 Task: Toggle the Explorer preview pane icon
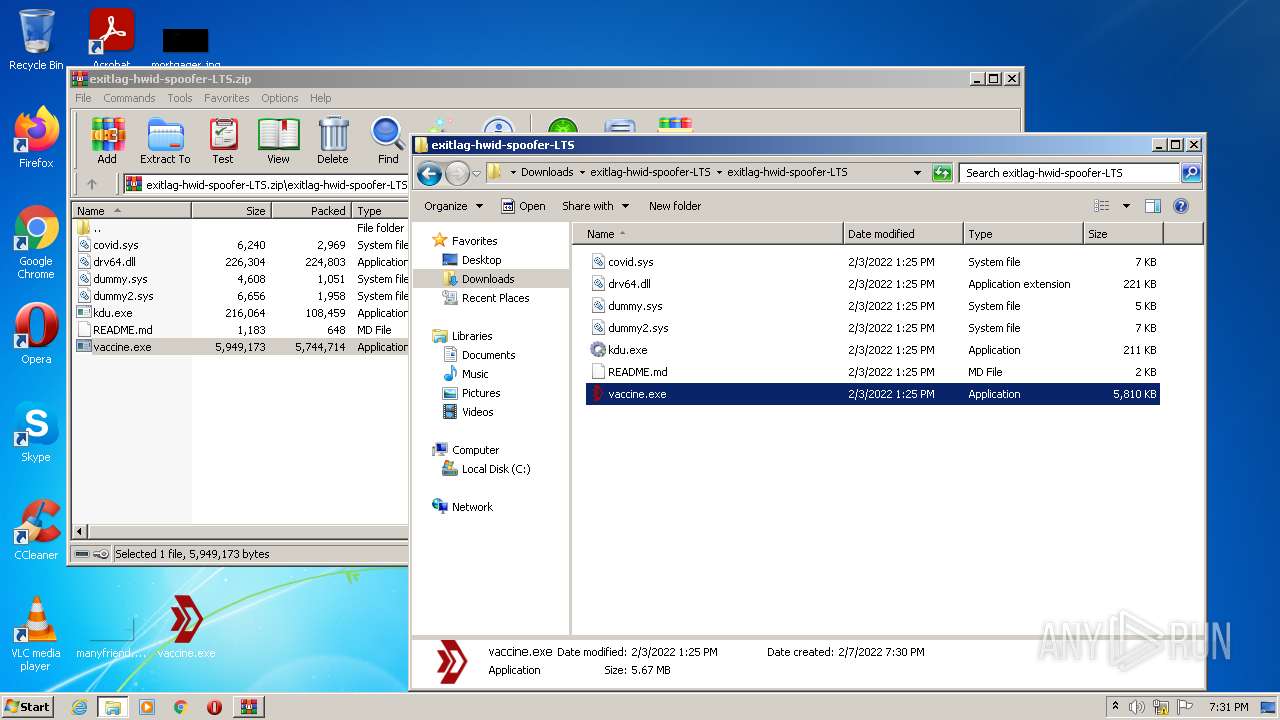tap(1152, 206)
